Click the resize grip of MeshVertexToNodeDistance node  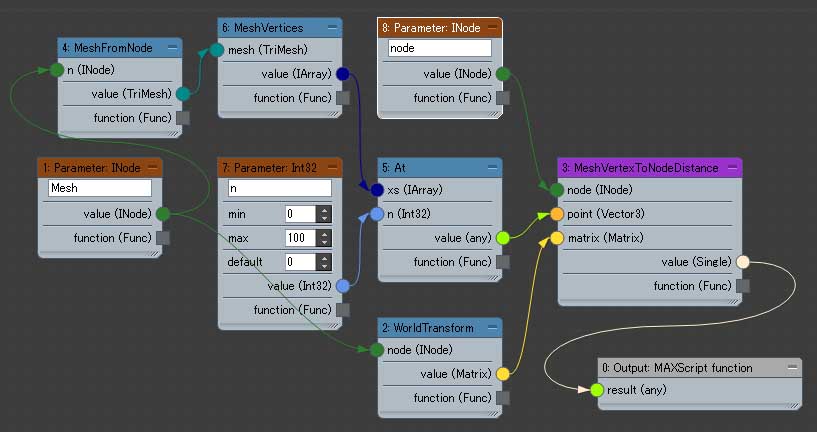click(x=733, y=302)
